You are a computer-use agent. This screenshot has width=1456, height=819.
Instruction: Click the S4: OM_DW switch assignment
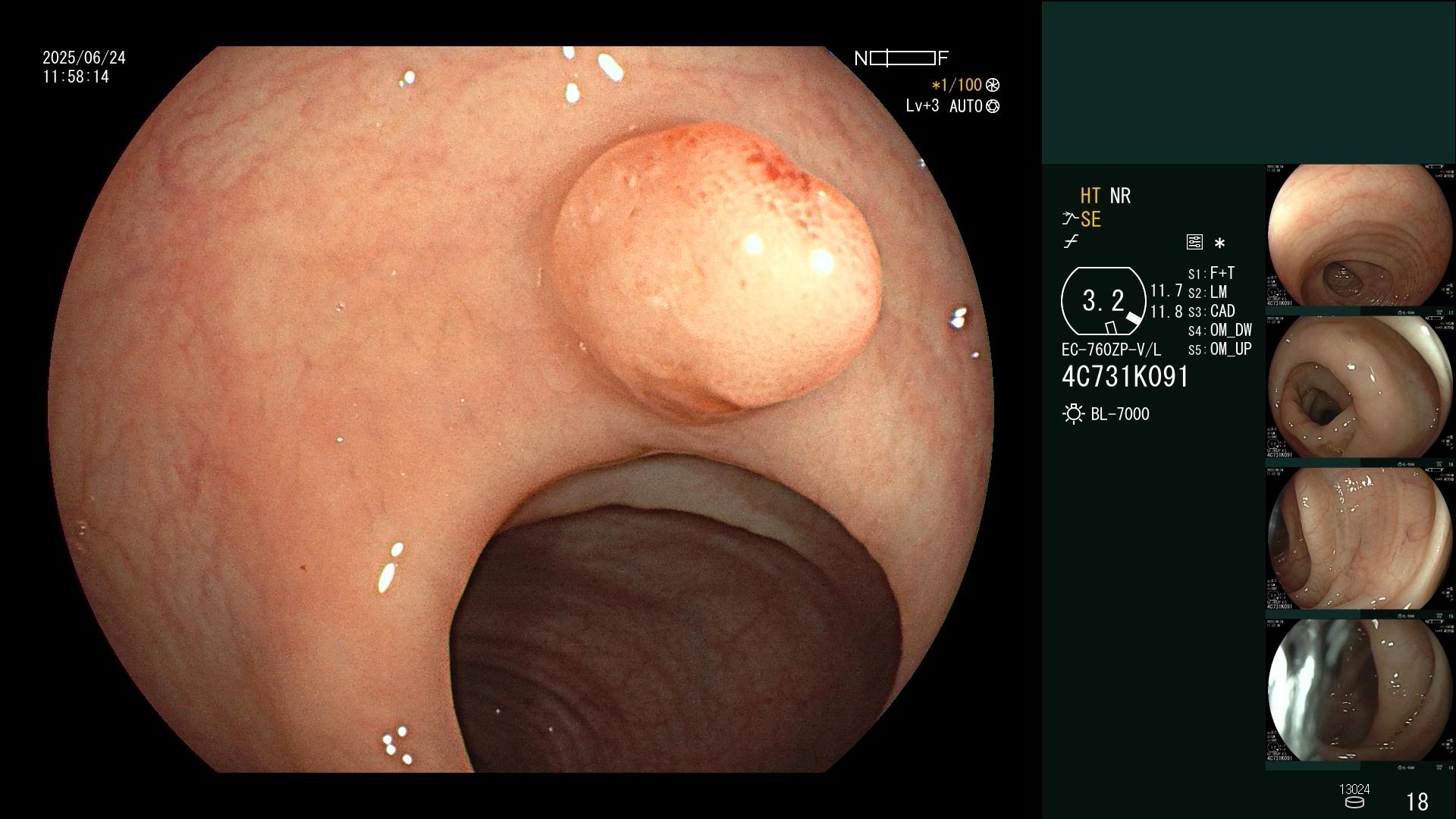1220,330
